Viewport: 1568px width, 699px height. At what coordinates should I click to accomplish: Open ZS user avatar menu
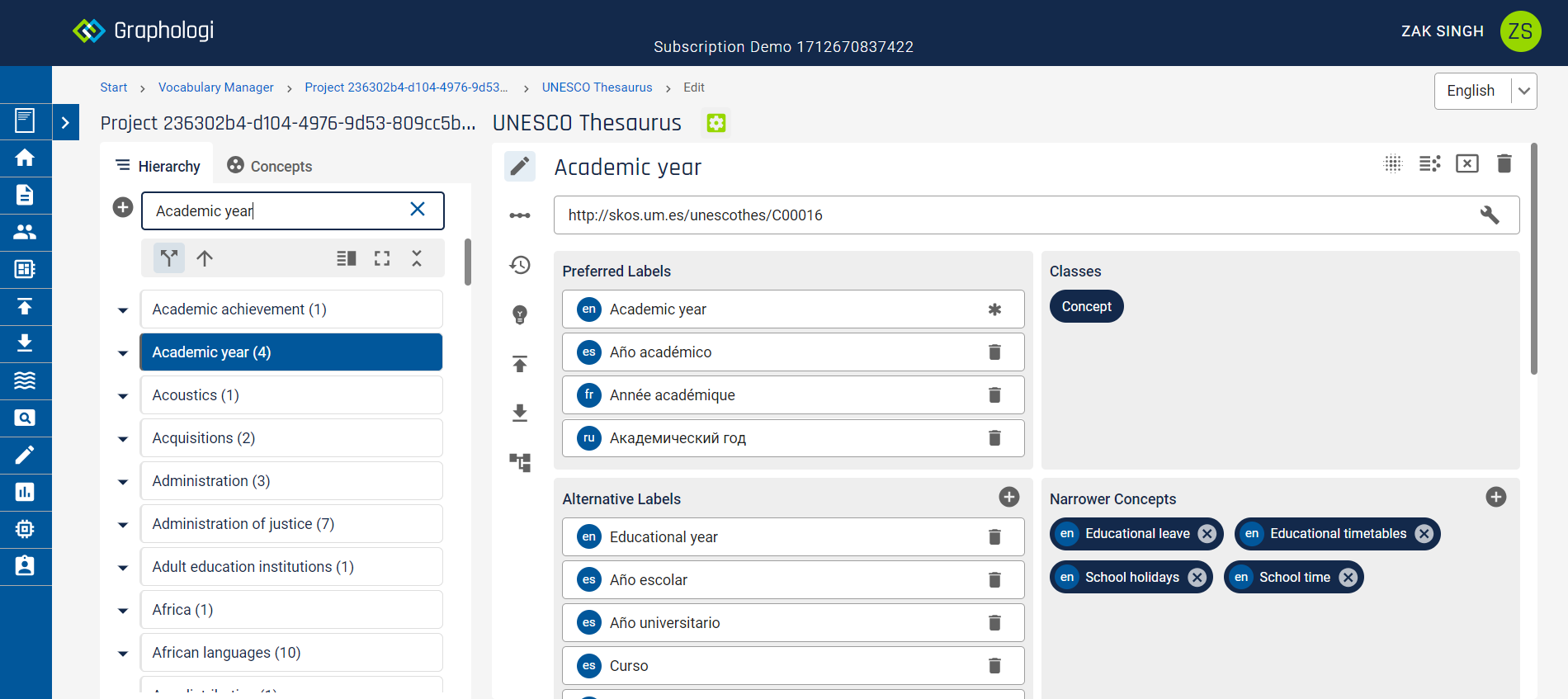(1520, 31)
